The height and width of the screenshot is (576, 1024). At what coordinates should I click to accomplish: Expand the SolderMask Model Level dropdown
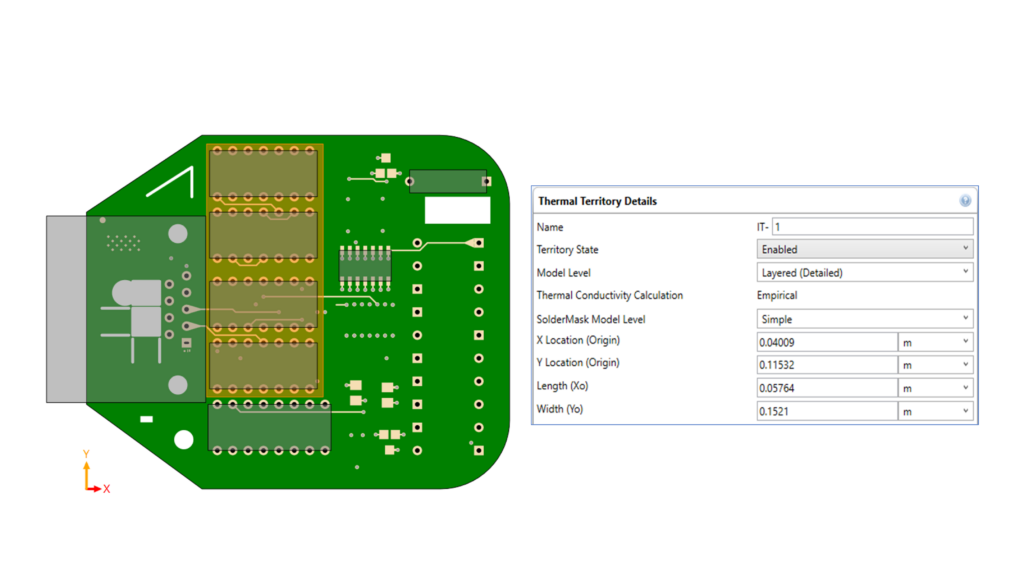point(864,319)
